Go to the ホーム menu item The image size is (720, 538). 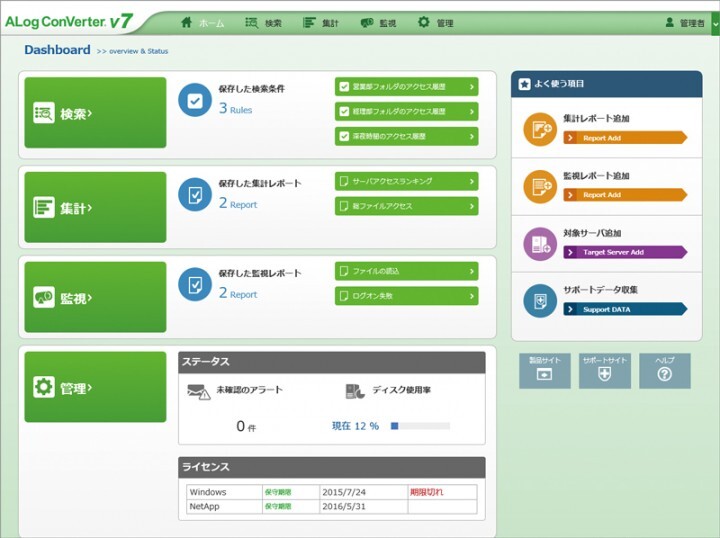tap(202, 22)
